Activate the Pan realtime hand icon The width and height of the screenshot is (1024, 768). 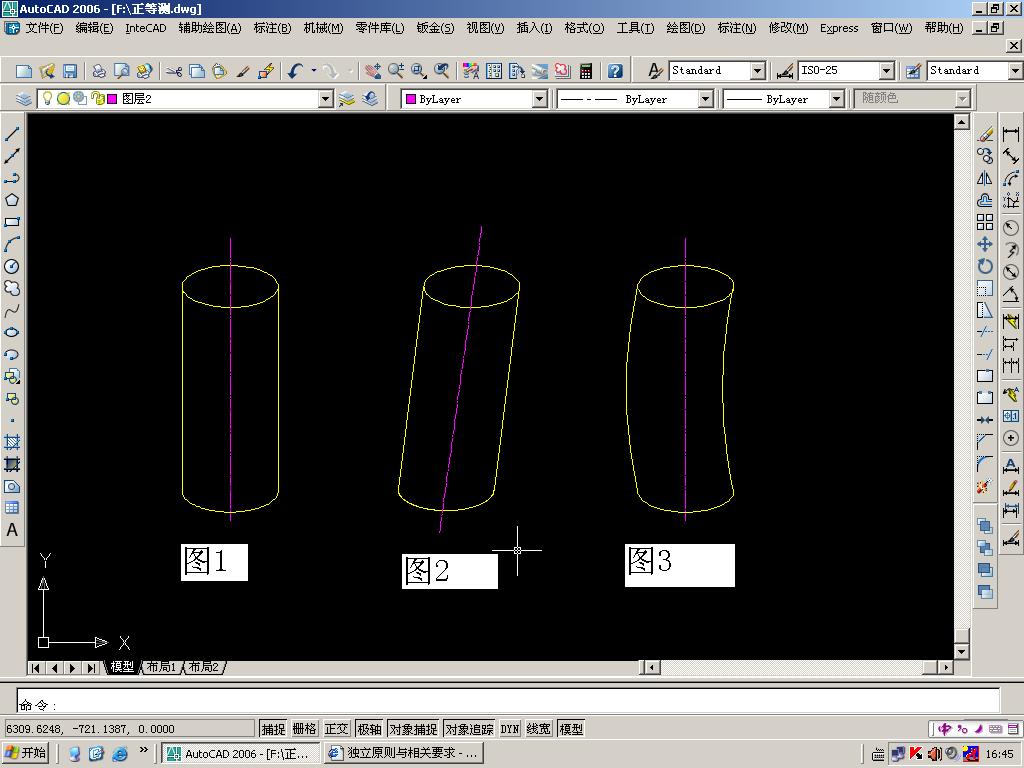pos(373,71)
